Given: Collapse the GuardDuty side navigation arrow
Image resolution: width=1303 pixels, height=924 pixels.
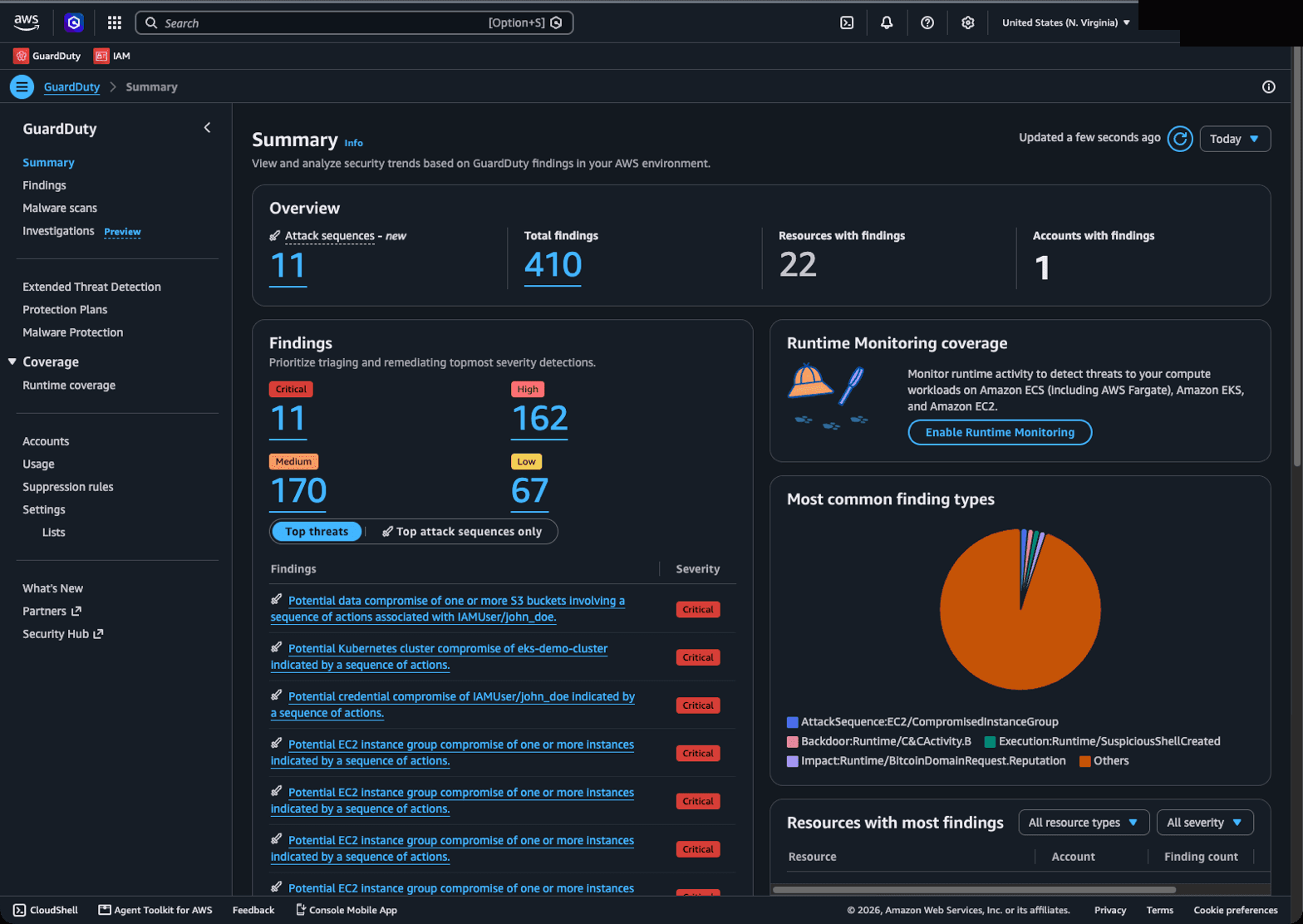Looking at the screenshot, I should [x=207, y=128].
